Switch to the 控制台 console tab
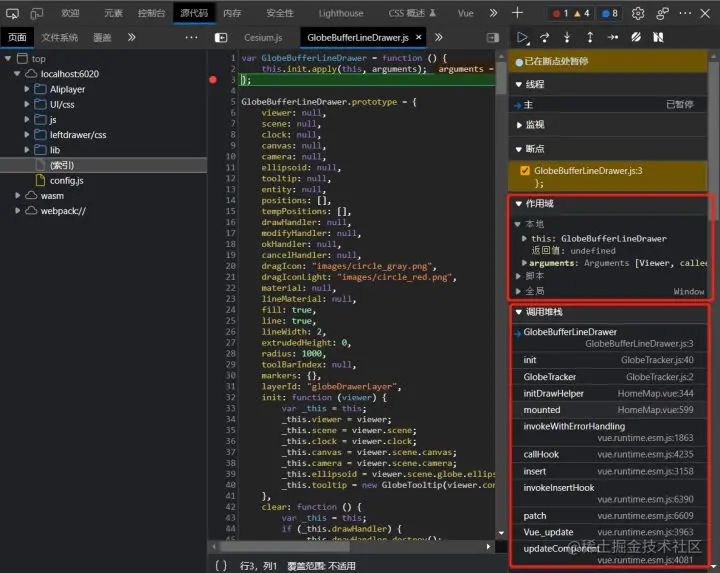This screenshot has width=720, height=573. point(151,13)
